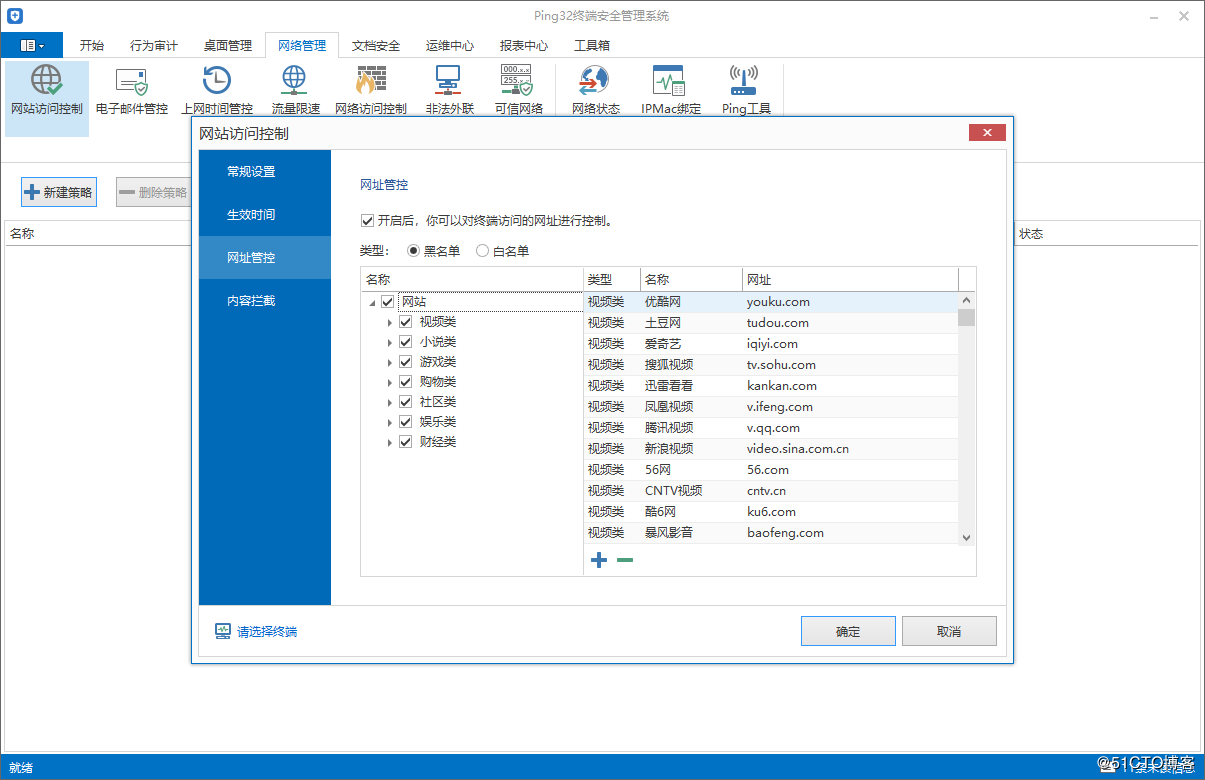The width and height of the screenshot is (1205, 780).
Task: Open the 网络访问控制 firewall tool
Action: 371,91
